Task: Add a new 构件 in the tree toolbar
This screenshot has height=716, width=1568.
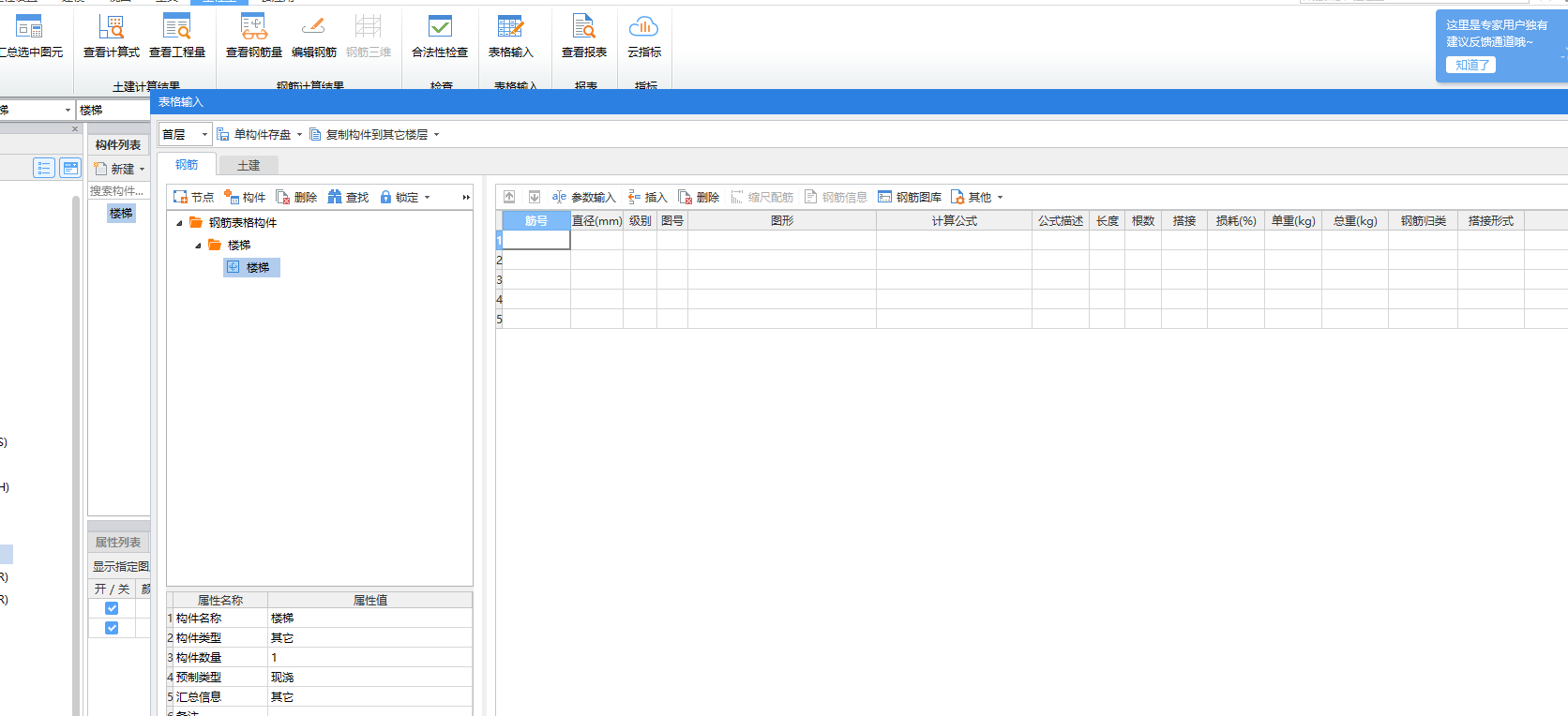Action: click(x=245, y=197)
